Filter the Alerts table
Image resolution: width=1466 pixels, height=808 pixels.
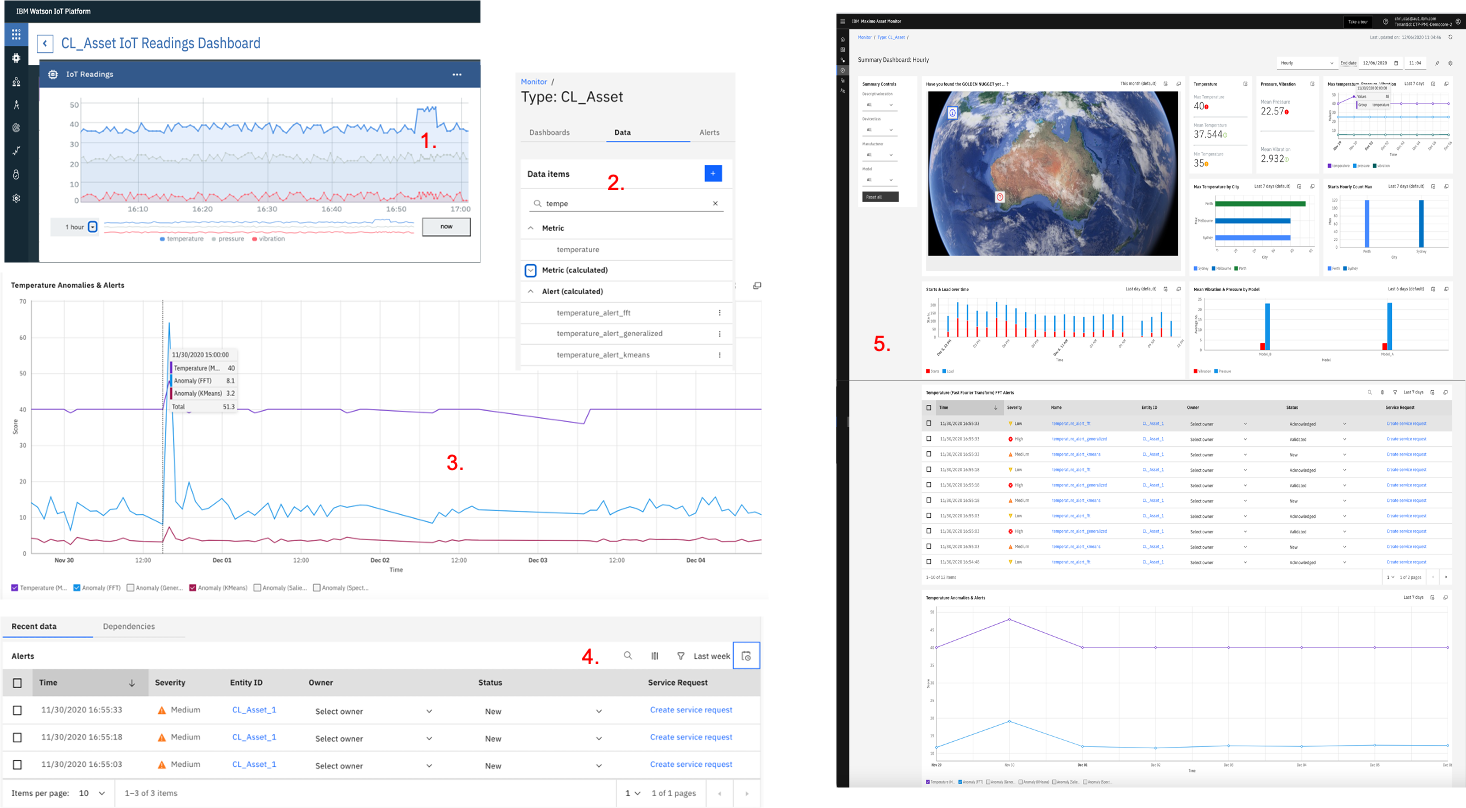click(x=681, y=656)
